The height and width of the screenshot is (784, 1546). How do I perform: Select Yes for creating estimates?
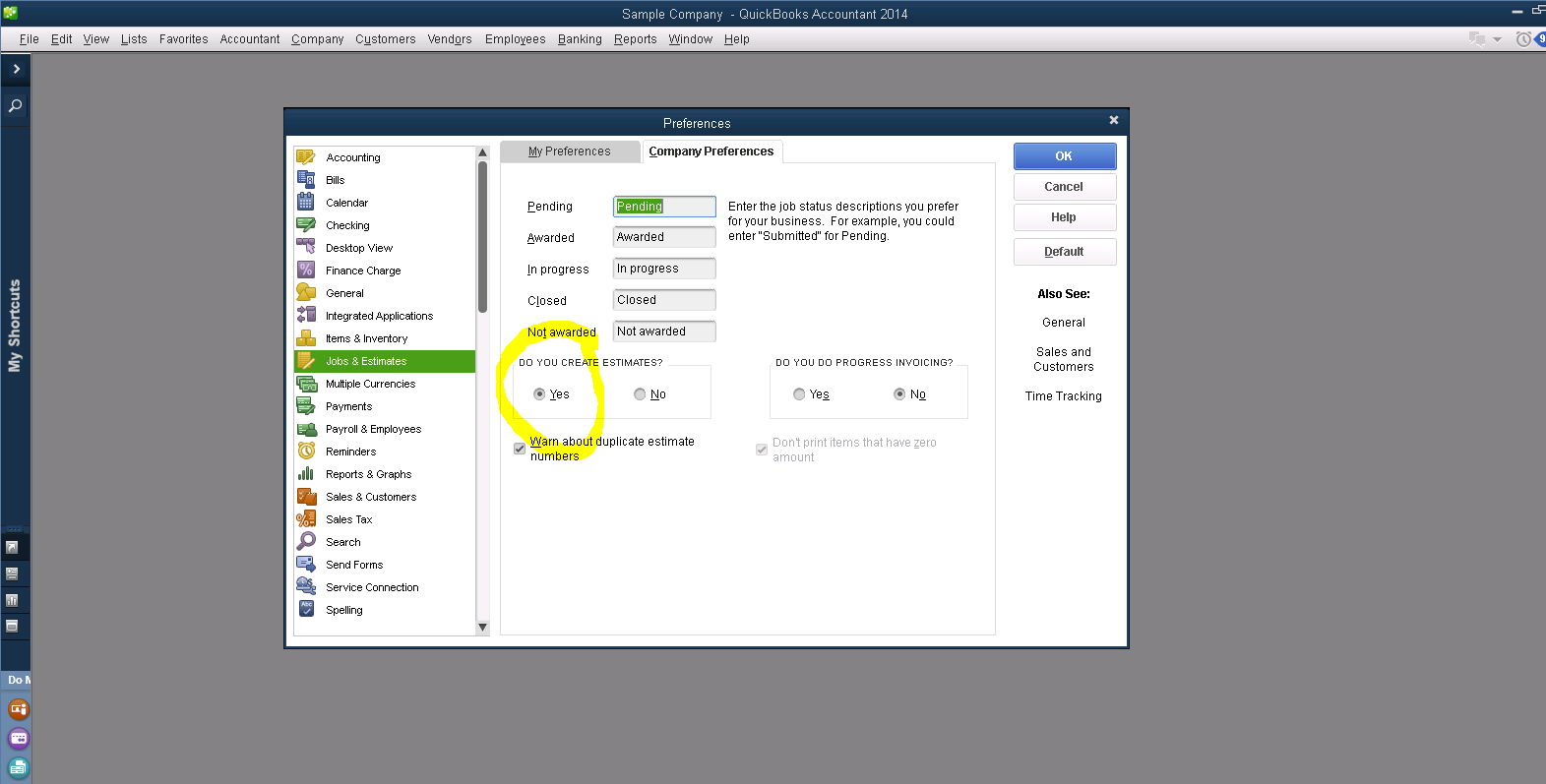[539, 394]
